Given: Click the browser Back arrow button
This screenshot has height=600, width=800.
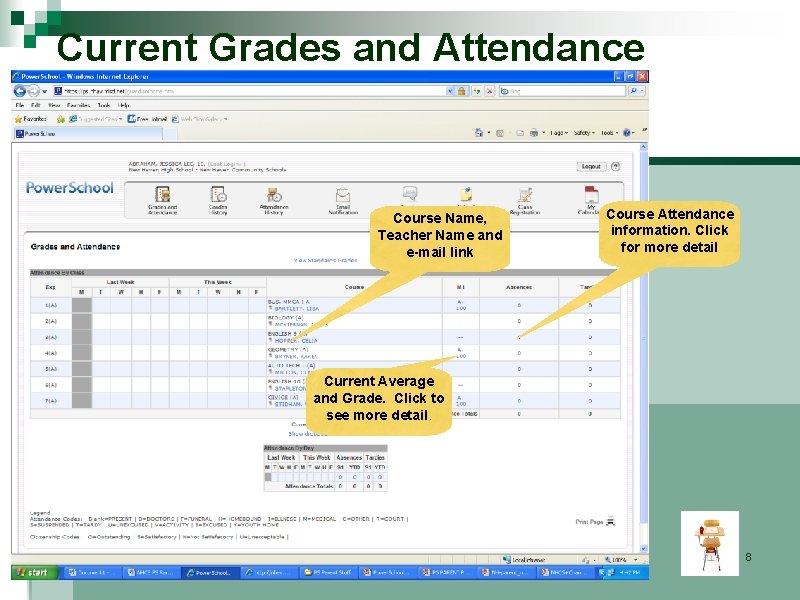Looking at the screenshot, I should click(x=20, y=91).
